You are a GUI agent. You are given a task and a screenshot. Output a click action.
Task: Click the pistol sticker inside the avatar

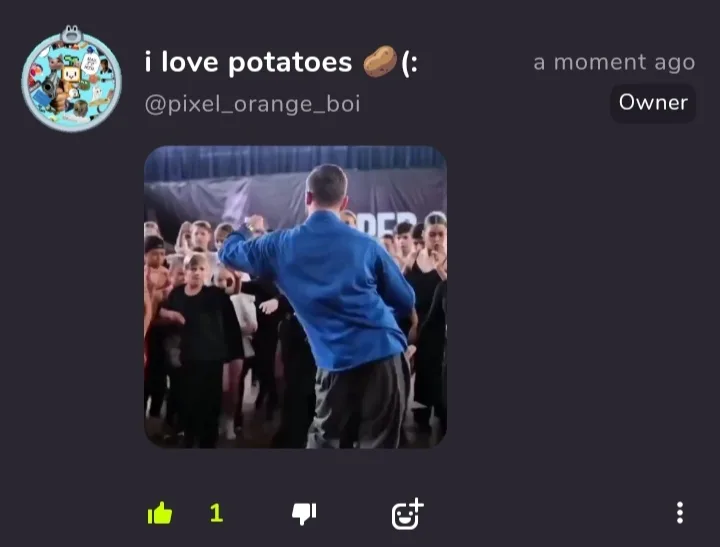pyautogui.click(x=51, y=86)
